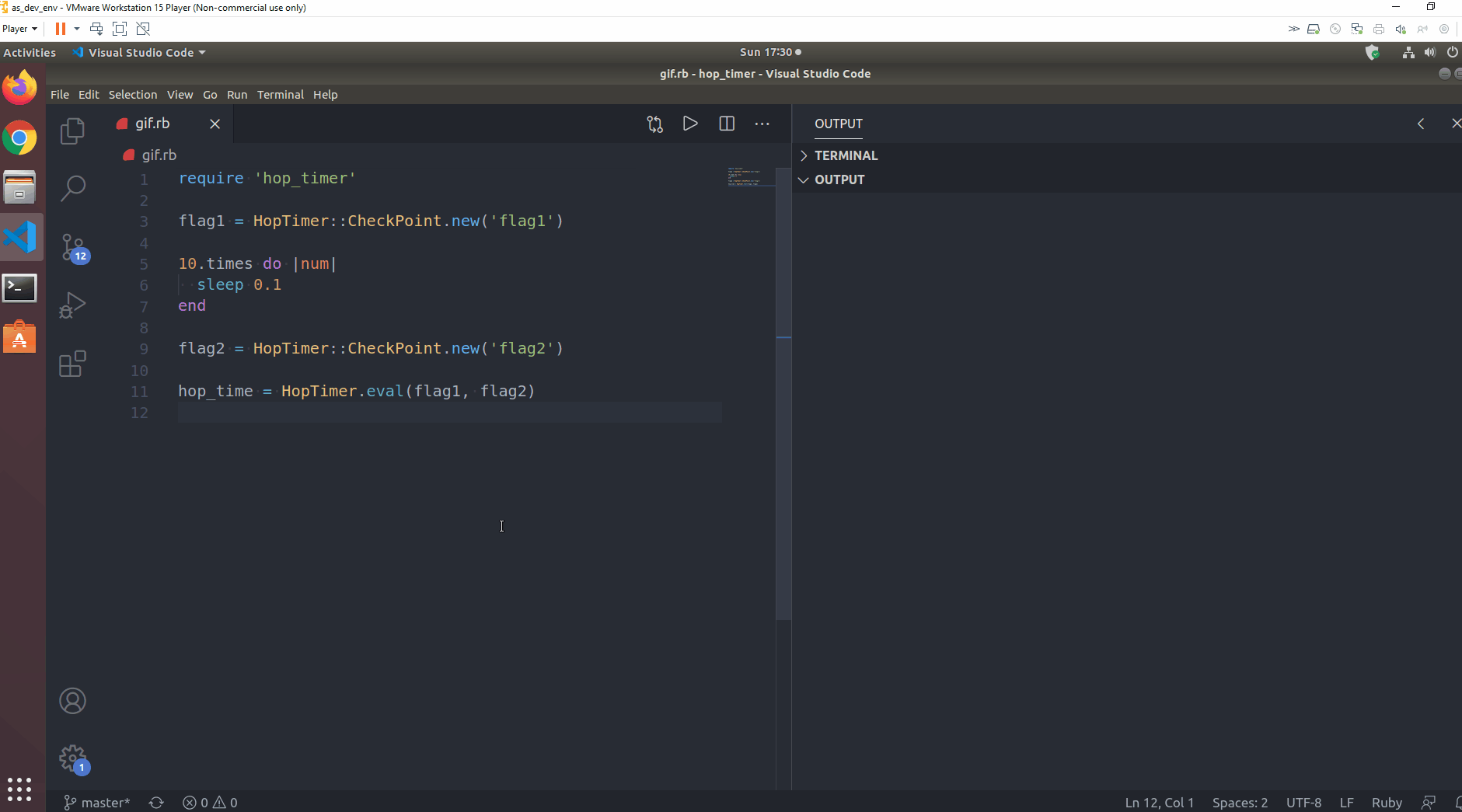Screen dimensions: 1462x812
Task: Open the GNOME Activities overview
Action: coord(30,52)
